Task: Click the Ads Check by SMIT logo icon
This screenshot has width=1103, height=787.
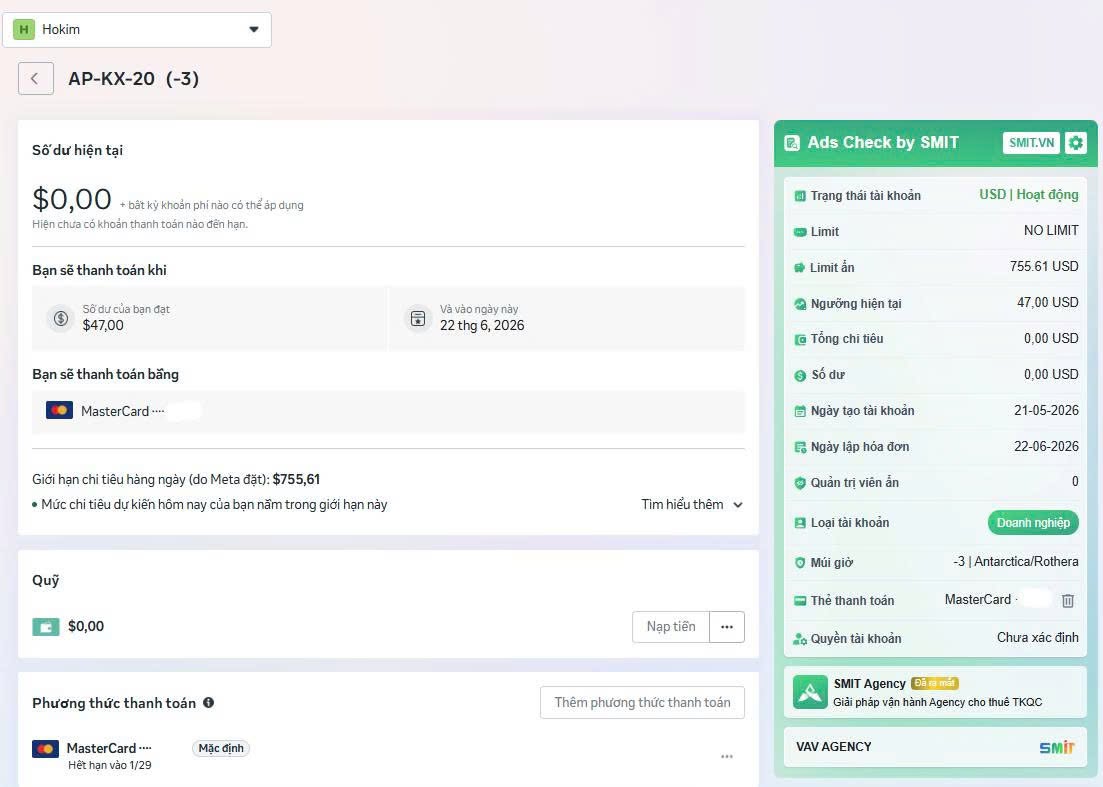Action: (792, 143)
